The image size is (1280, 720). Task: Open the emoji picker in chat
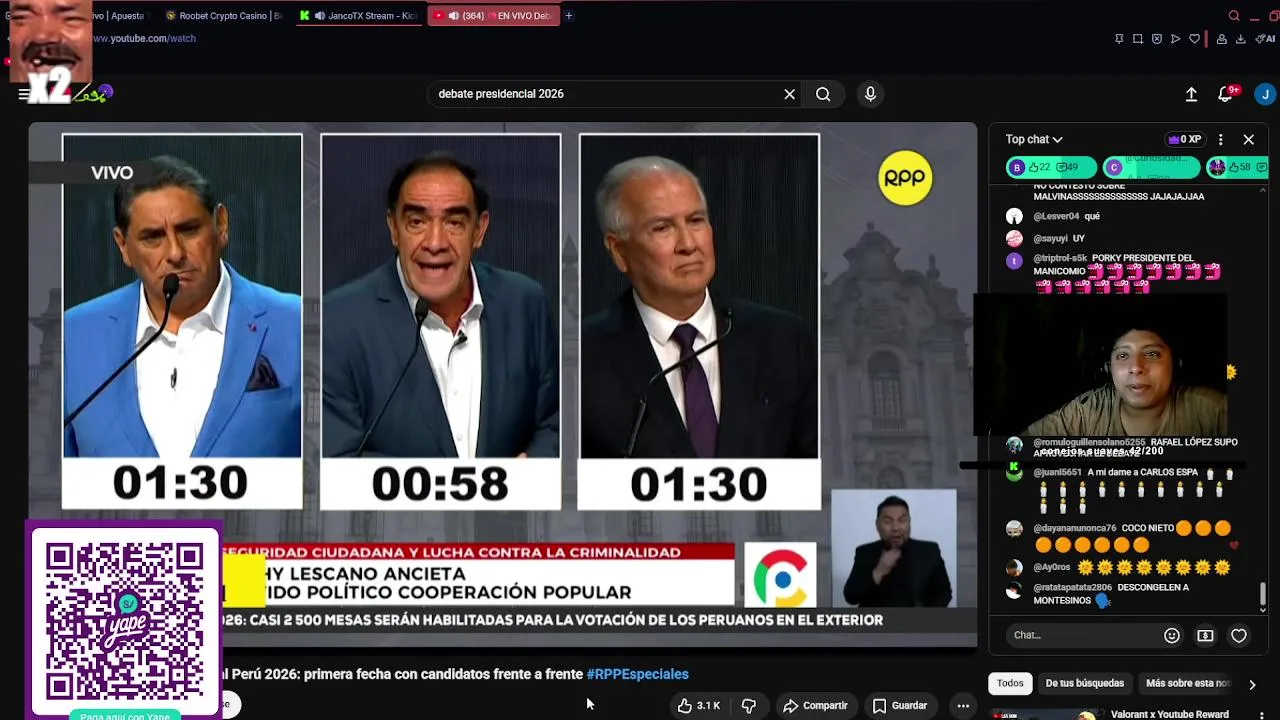click(x=1172, y=635)
